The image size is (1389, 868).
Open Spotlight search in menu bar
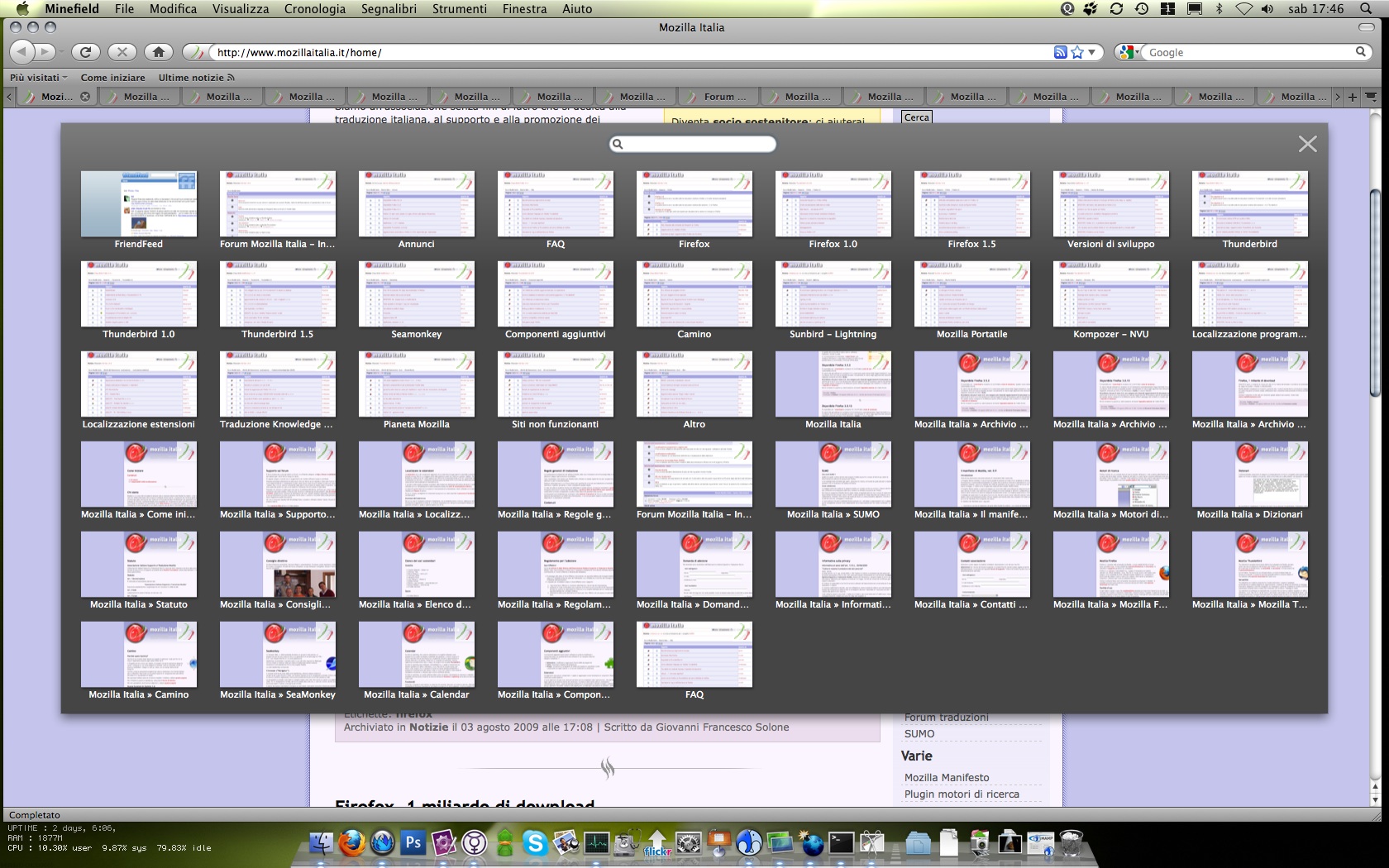(x=1364, y=8)
